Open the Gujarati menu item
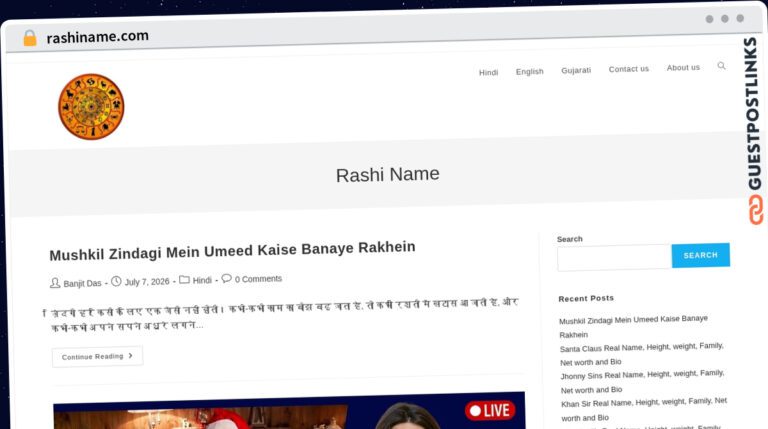Screen dimensions: 768x429 tap(576, 71)
